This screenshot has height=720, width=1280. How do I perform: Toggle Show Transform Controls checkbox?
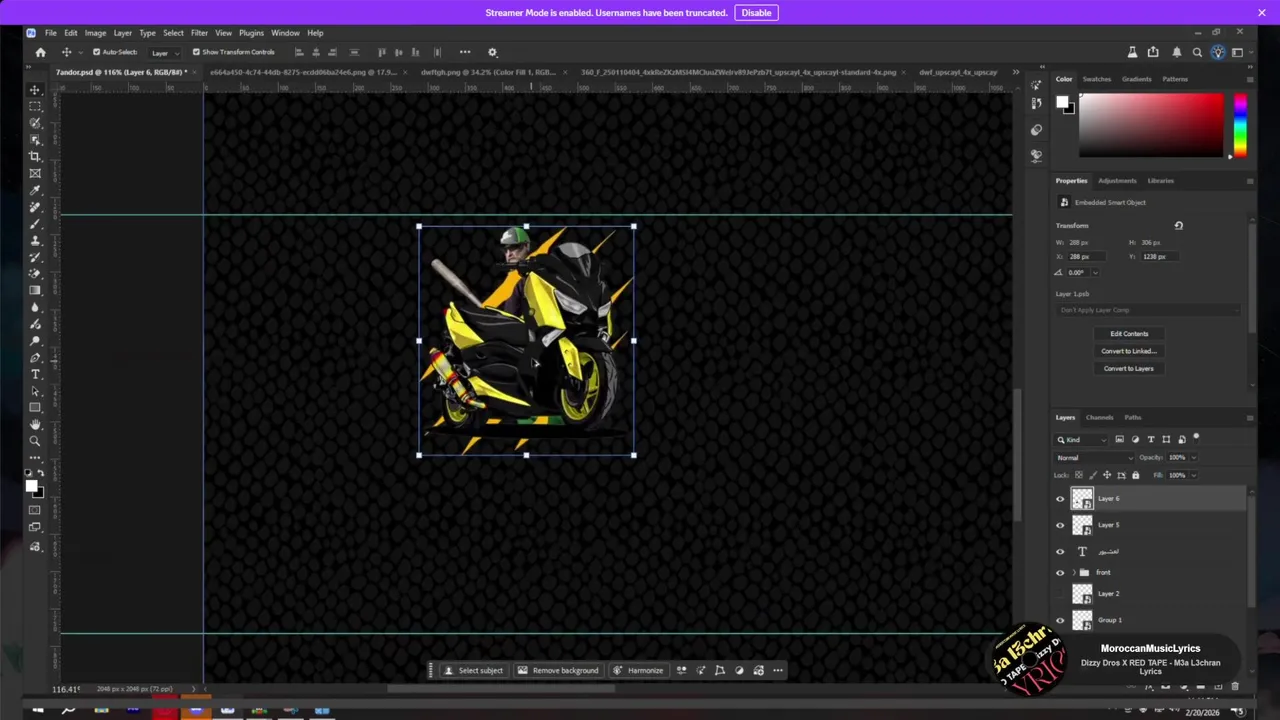196,52
